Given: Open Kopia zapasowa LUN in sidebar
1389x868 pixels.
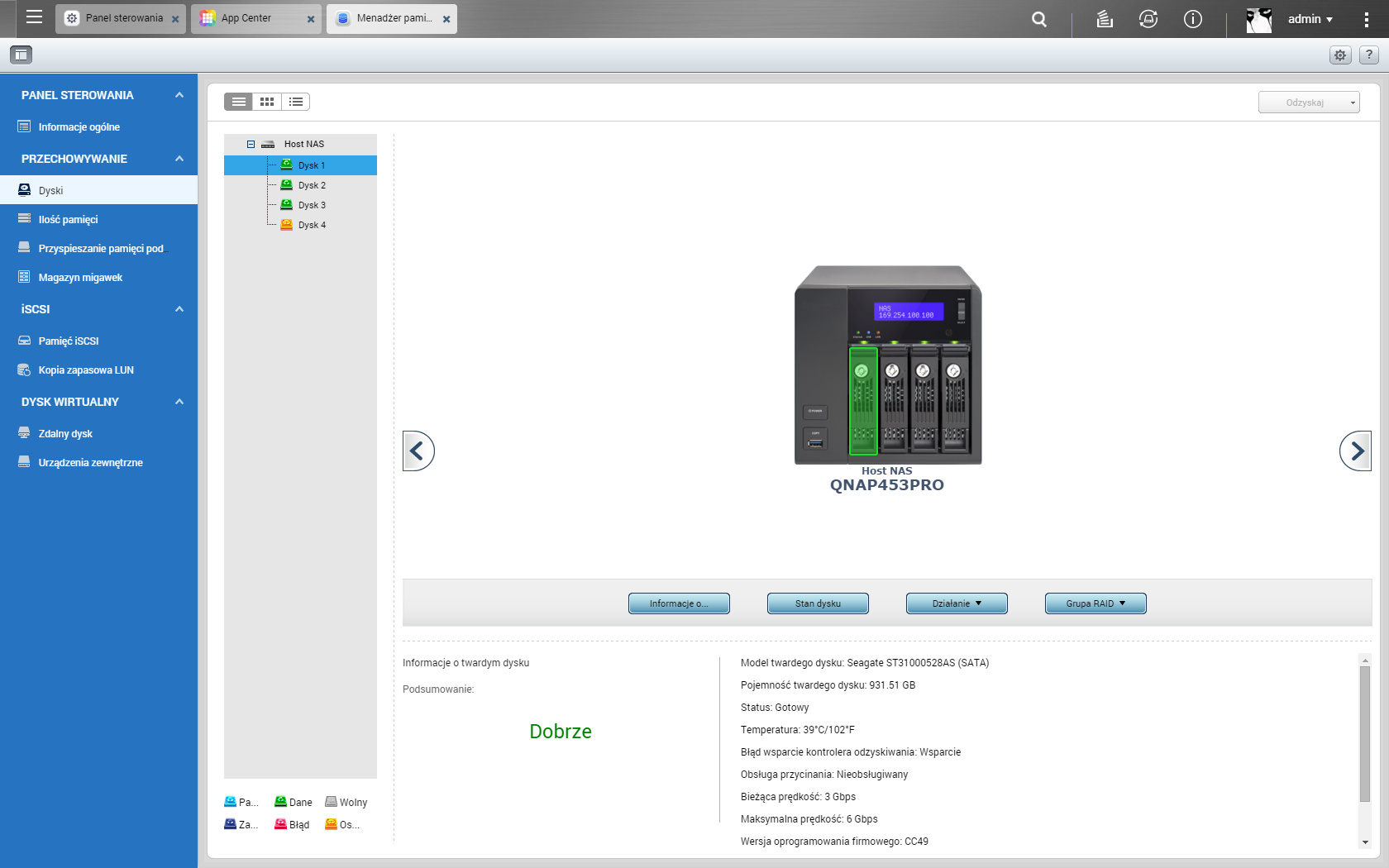Looking at the screenshot, I should tap(98, 370).
